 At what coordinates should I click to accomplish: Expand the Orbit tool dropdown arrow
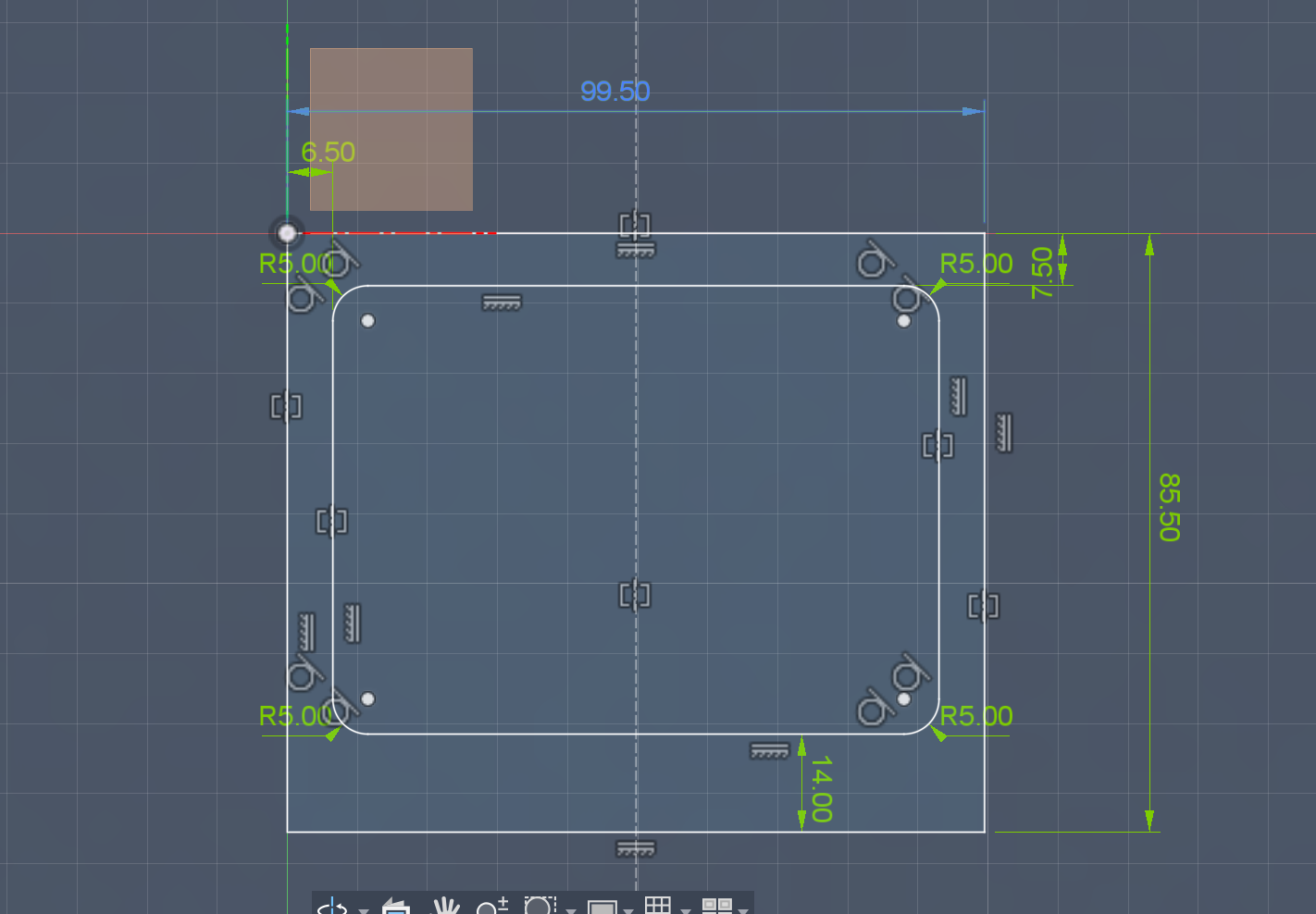364,910
